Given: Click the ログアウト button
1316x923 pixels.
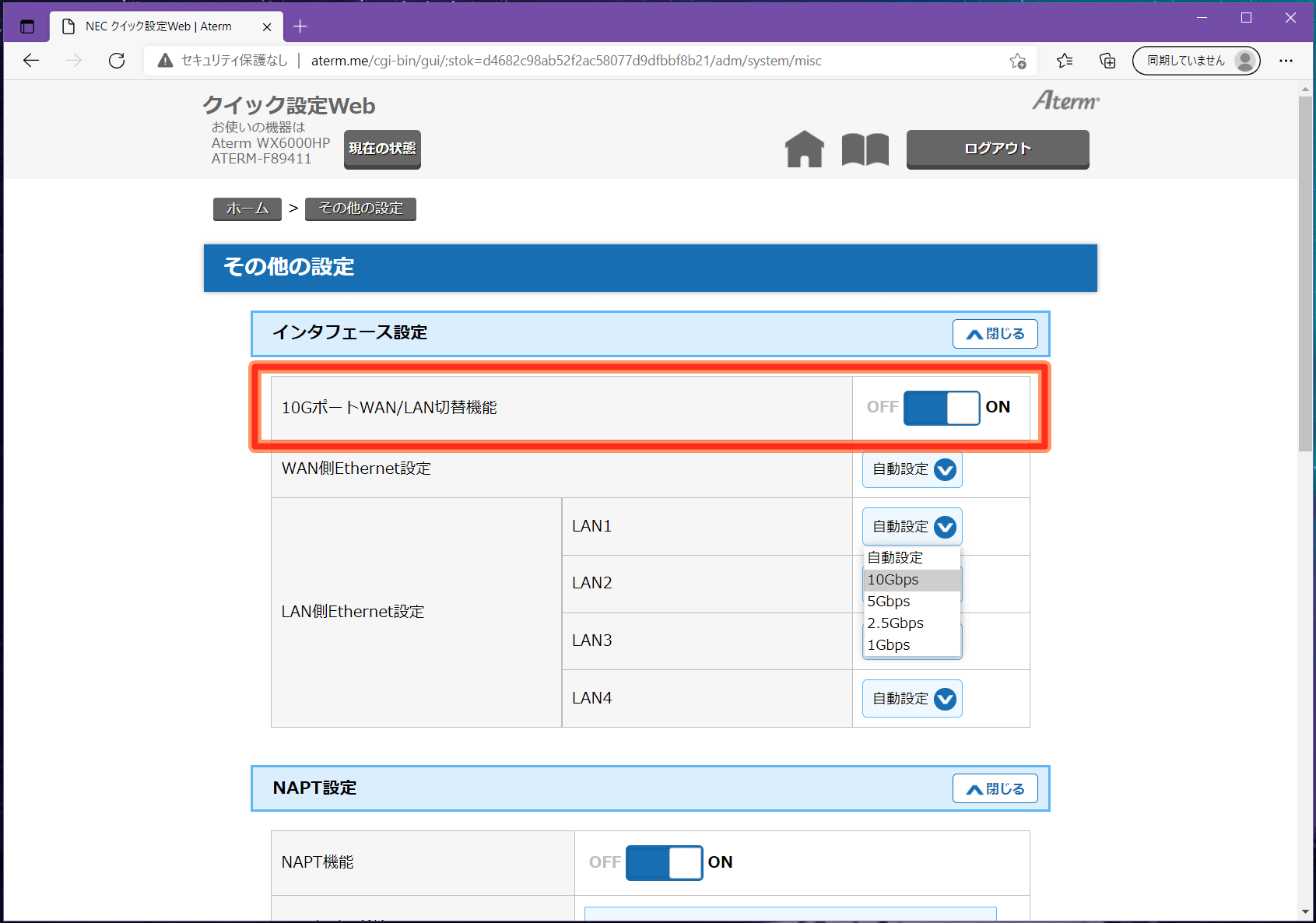Looking at the screenshot, I should 998,149.
